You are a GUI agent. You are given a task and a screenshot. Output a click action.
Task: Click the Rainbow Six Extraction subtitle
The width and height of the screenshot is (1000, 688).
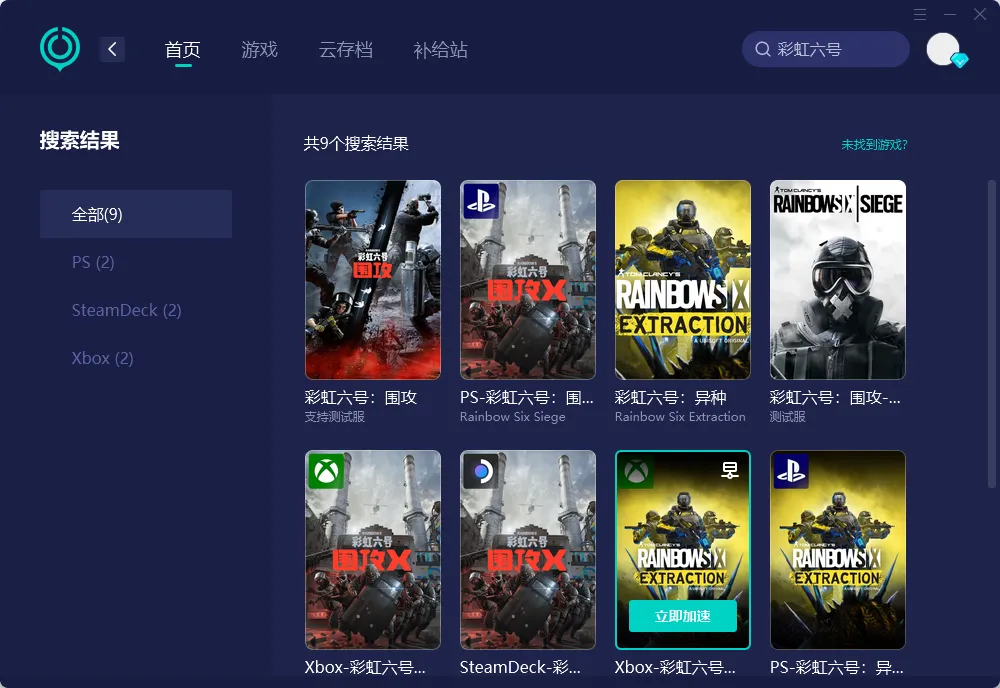[680, 416]
